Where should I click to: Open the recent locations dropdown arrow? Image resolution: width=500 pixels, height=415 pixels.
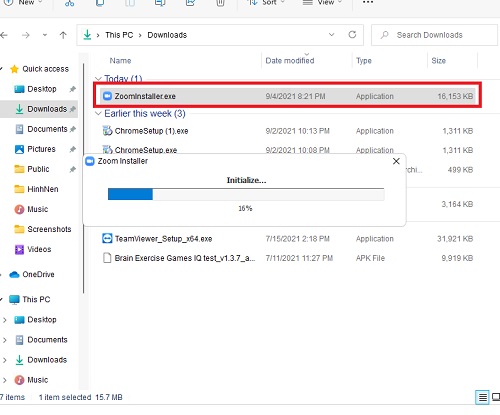point(45,35)
